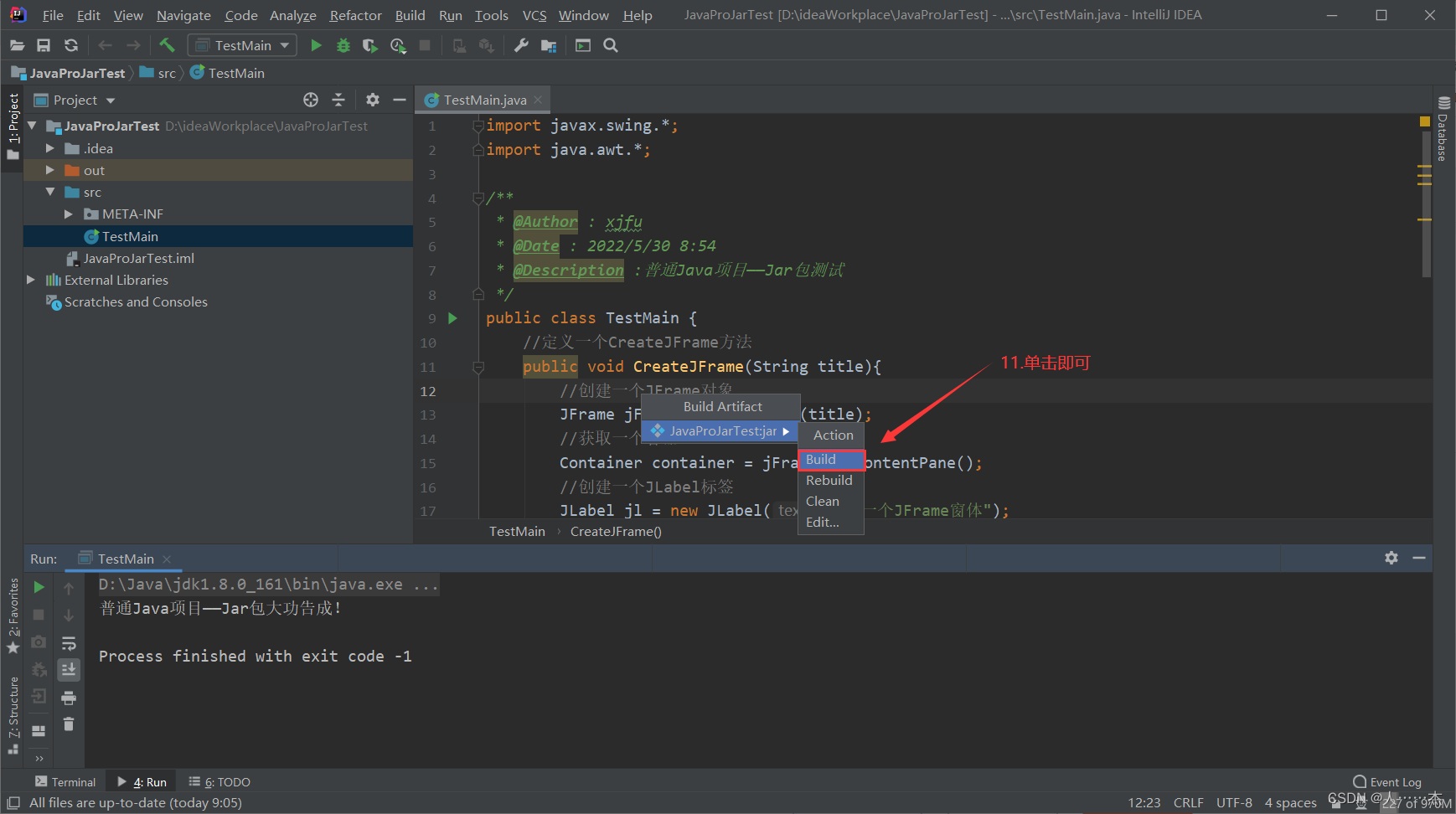Open the Terminal tool window
This screenshot has height=814, width=1456.
(x=65, y=782)
